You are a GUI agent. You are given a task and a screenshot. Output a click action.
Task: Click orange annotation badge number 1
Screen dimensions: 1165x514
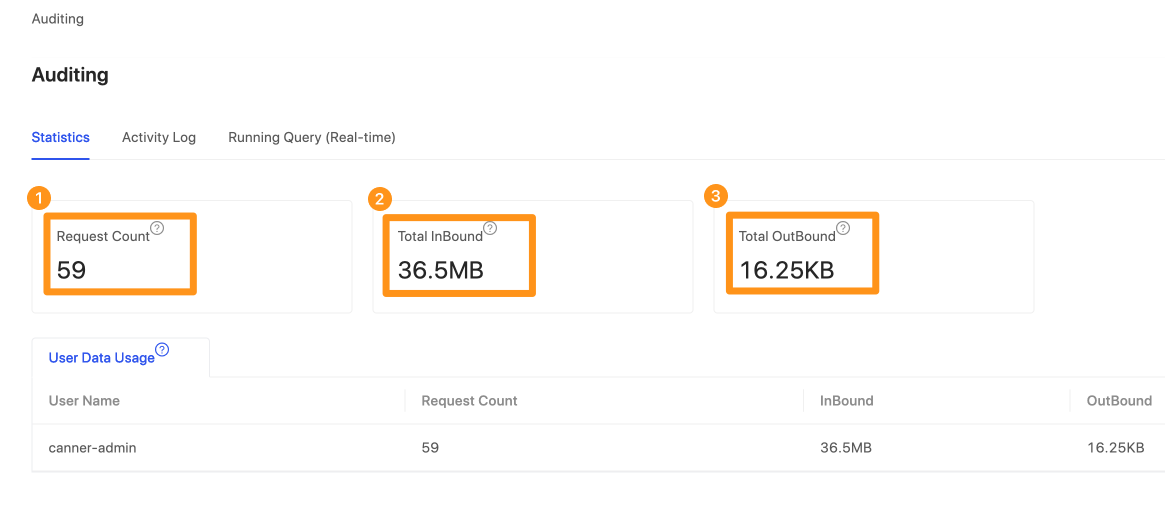39,198
